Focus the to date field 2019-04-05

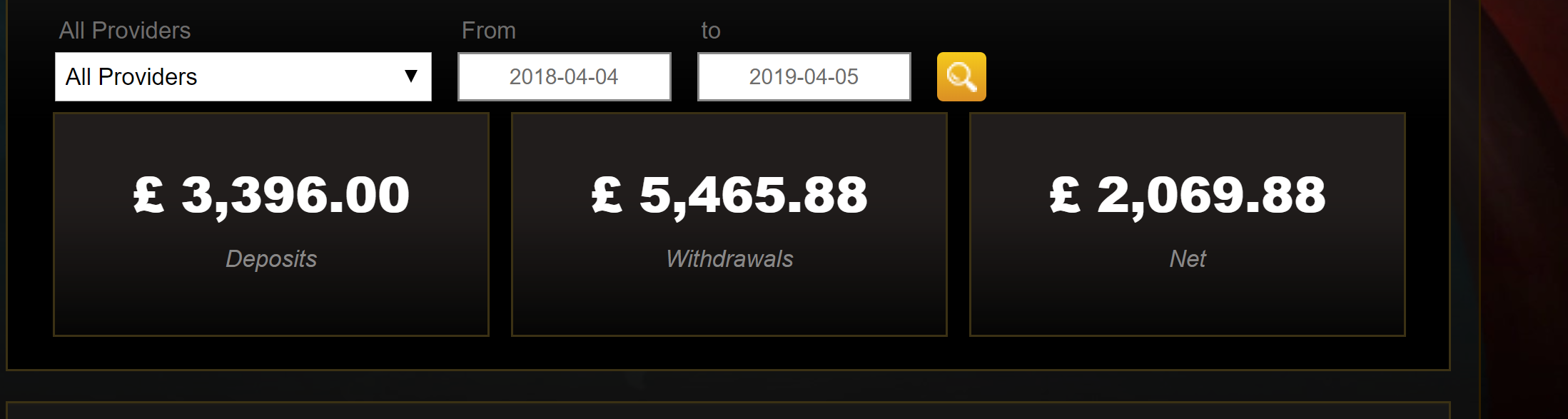804,76
